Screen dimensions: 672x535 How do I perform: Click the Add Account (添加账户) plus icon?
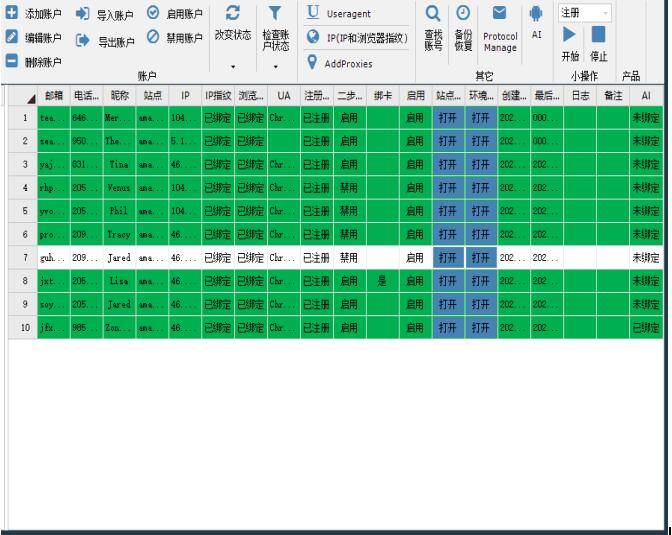point(12,13)
